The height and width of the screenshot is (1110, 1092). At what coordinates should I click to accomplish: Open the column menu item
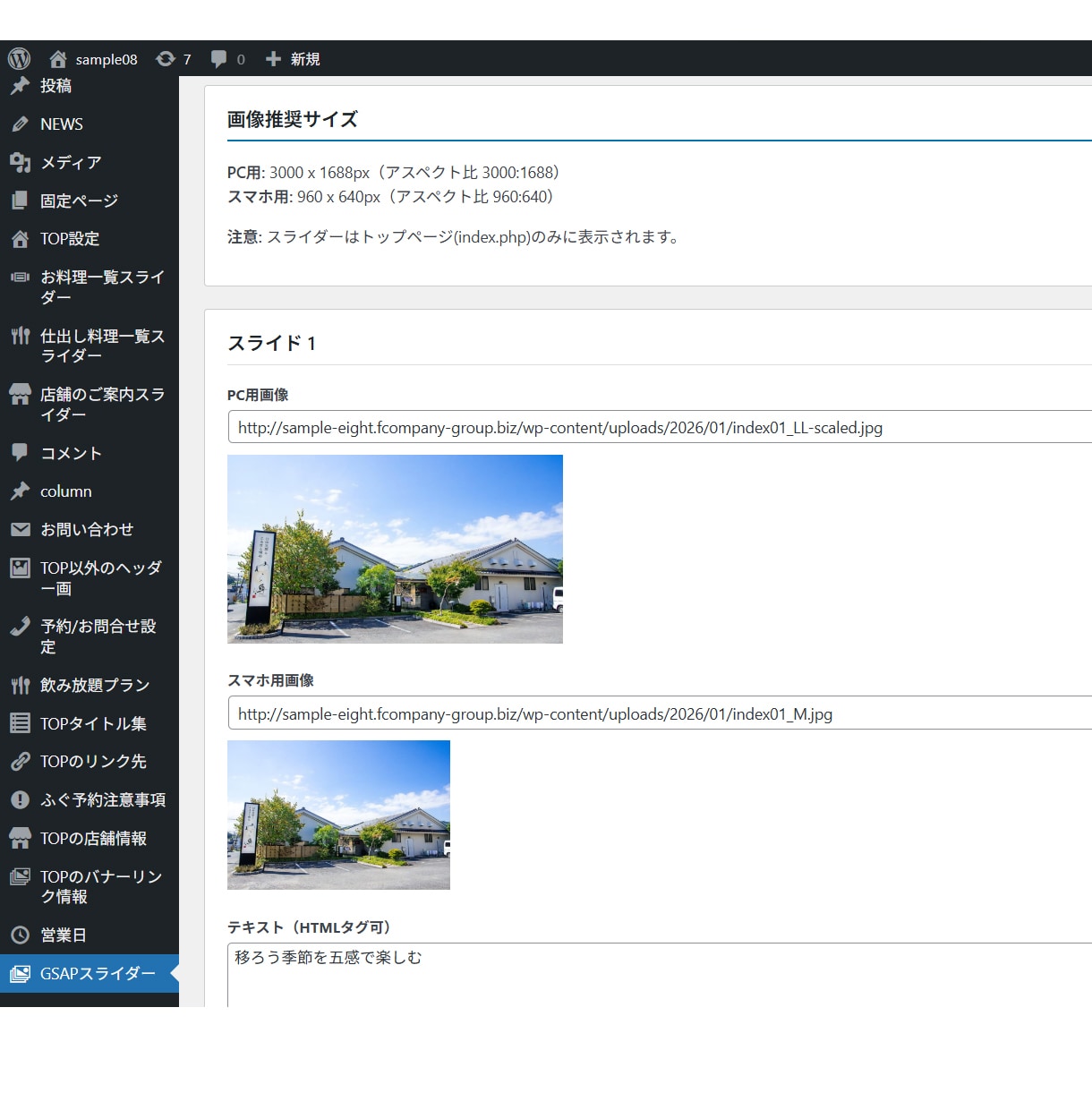90,491
